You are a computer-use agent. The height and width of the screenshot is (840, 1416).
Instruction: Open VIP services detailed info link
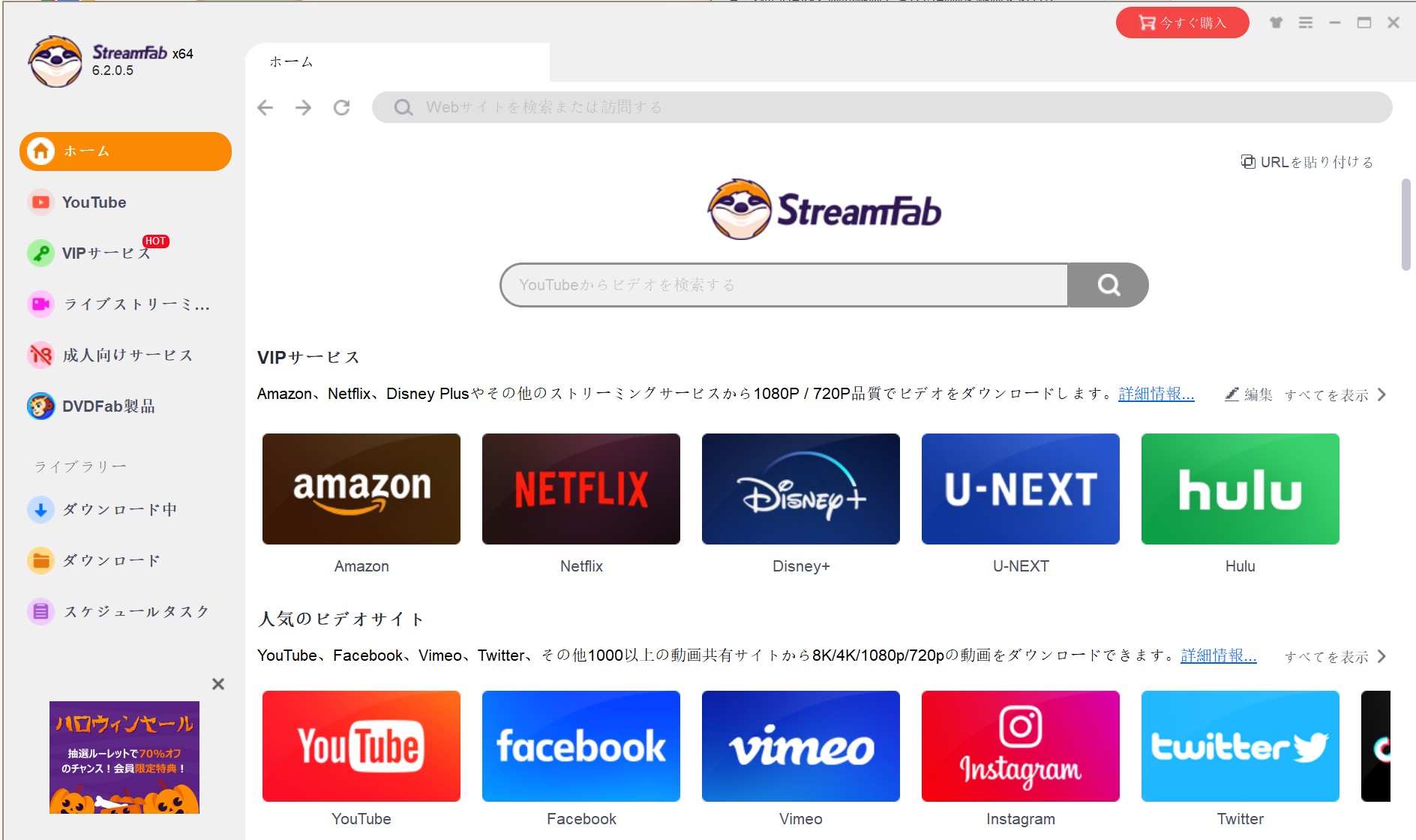(1156, 394)
